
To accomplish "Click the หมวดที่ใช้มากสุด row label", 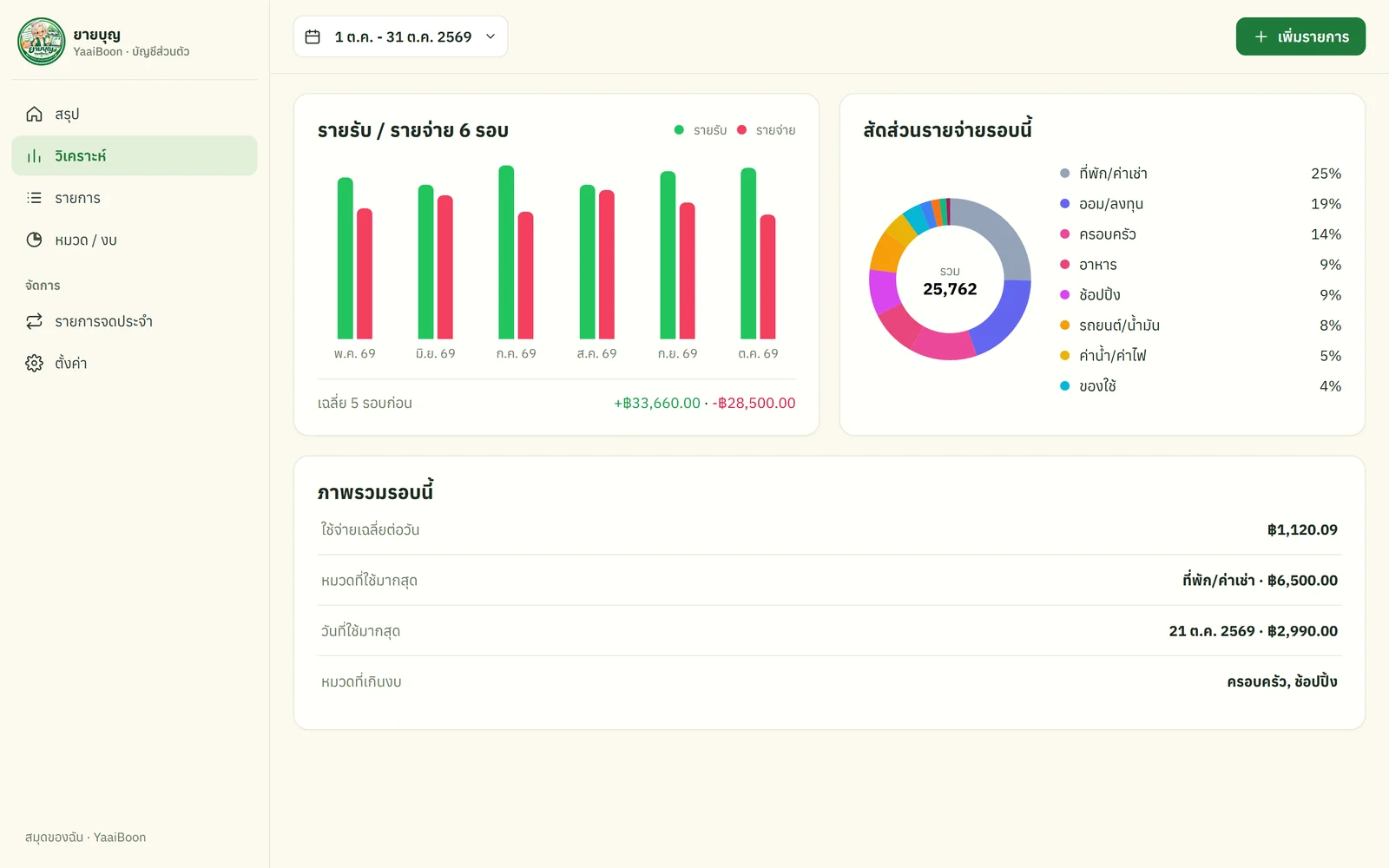I will [x=369, y=581].
